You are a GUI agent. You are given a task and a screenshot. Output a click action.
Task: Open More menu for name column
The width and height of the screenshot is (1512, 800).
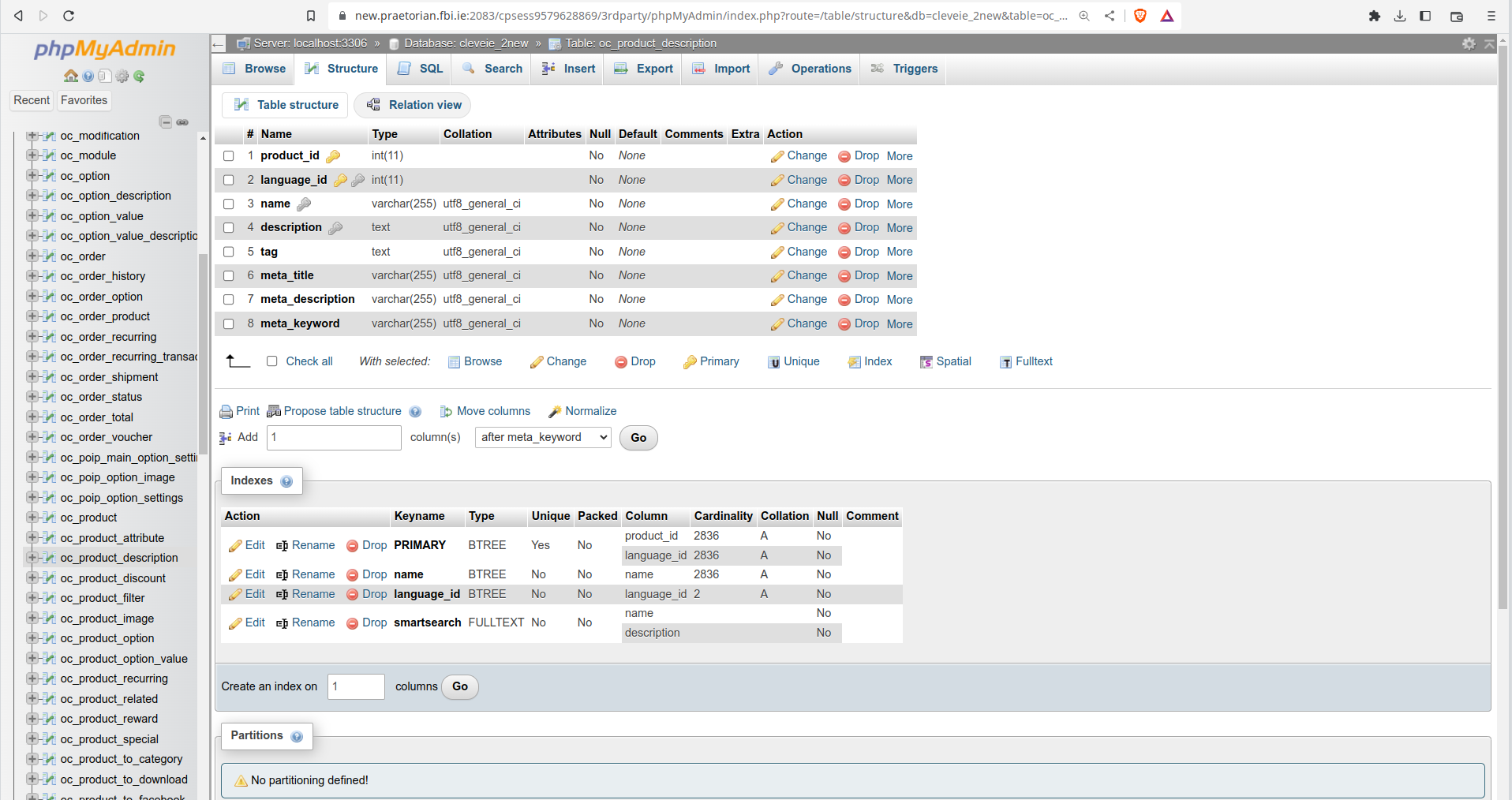(x=900, y=204)
